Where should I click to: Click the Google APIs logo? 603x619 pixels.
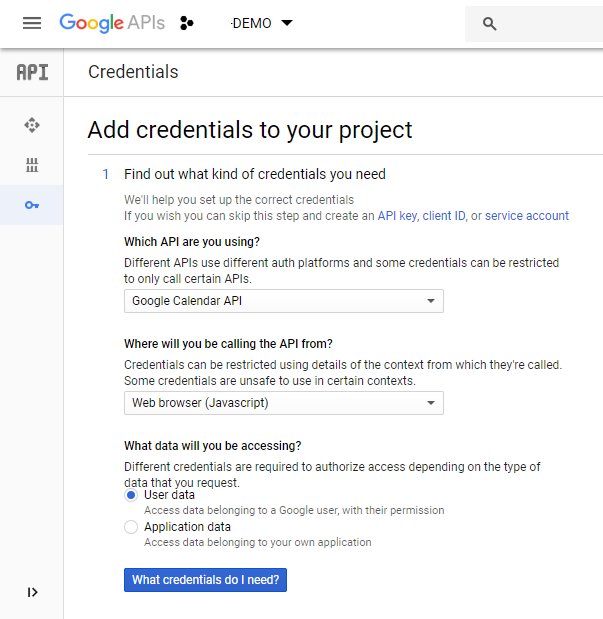[x=112, y=23]
